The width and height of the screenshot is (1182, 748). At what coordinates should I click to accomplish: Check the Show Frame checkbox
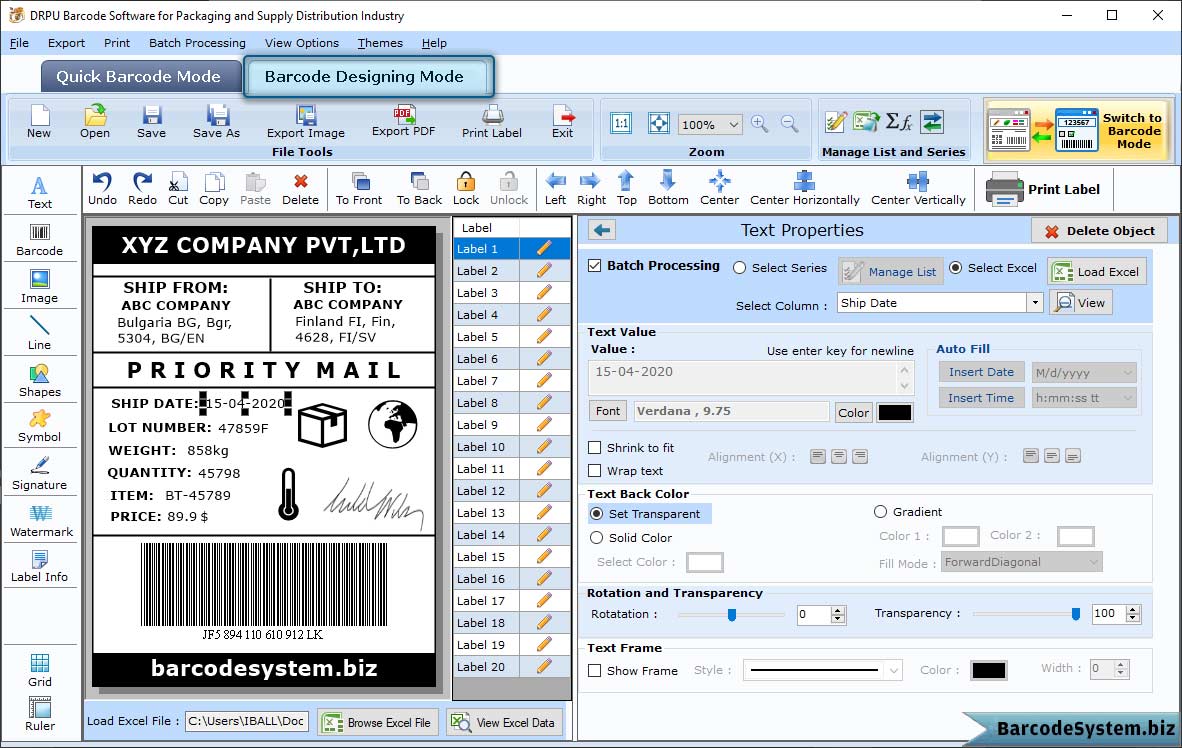coord(595,670)
